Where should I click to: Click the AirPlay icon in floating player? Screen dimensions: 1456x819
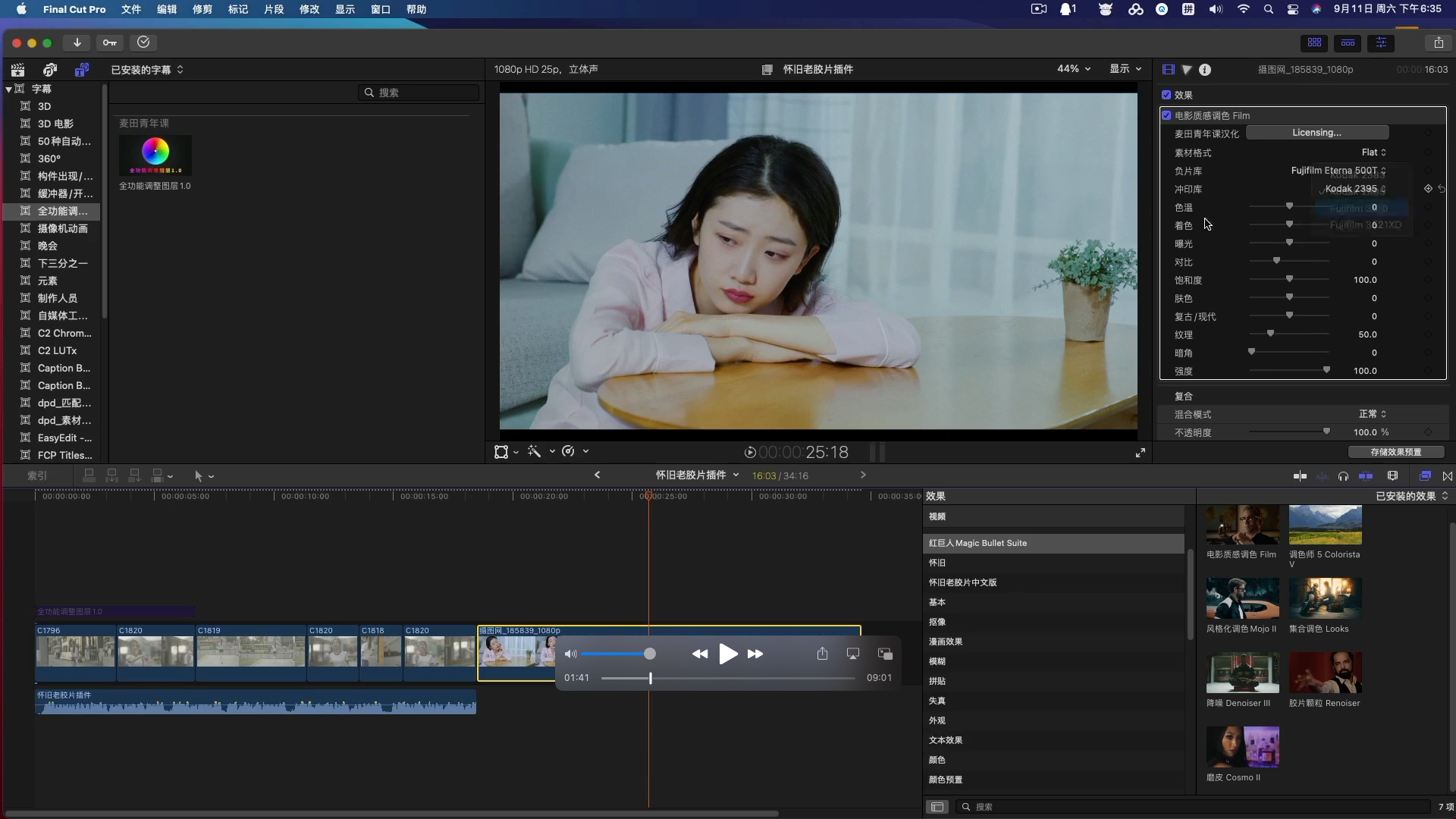[853, 654]
